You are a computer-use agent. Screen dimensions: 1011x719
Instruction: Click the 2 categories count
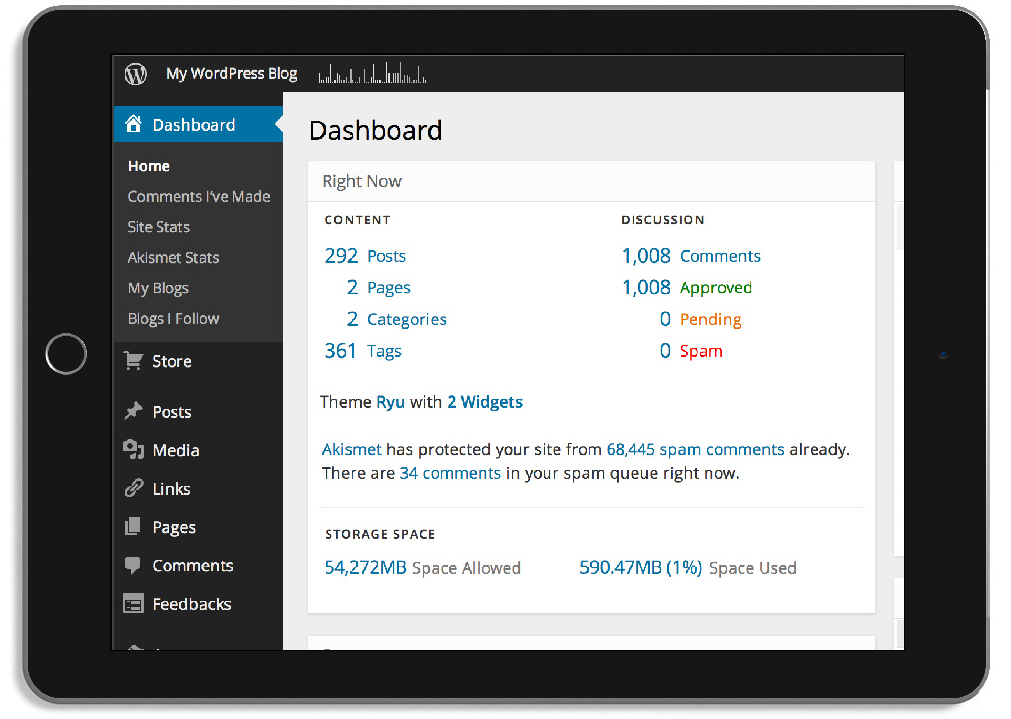352,319
